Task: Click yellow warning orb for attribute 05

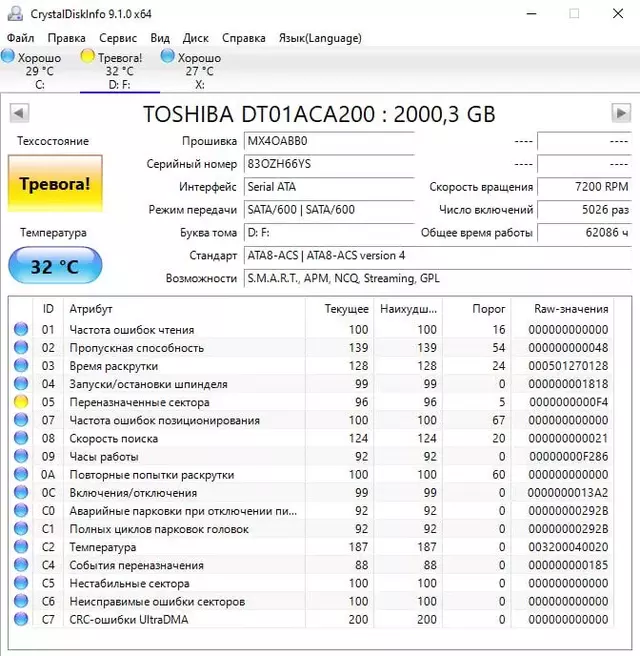Action: (x=21, y=402)
